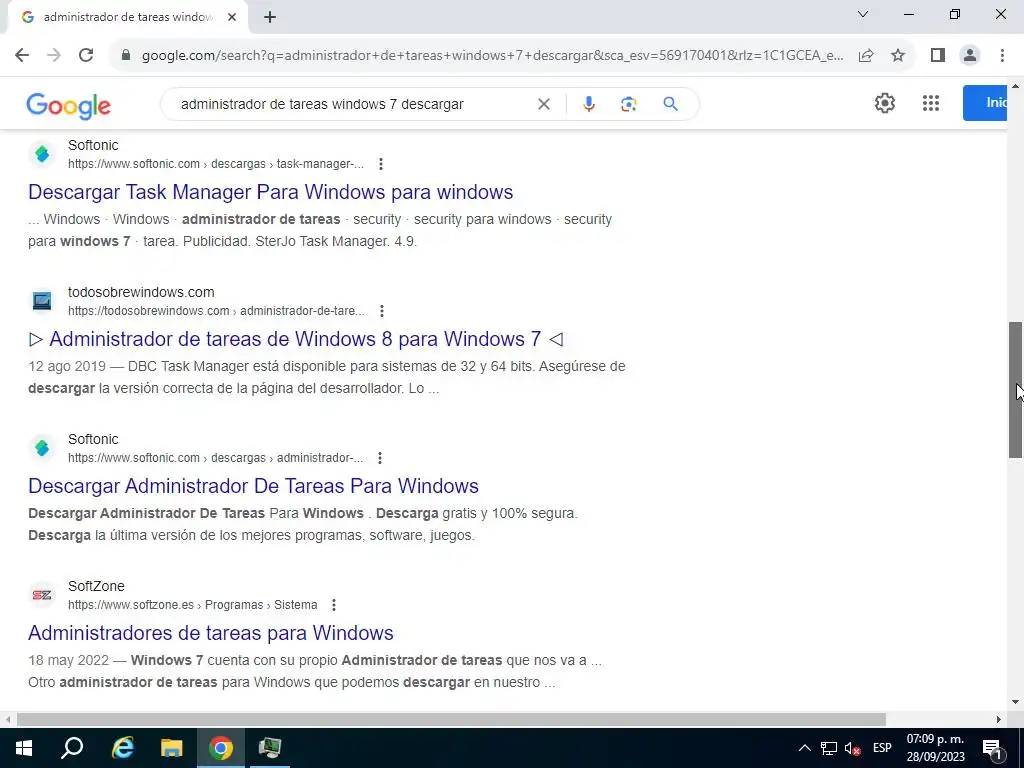This screenshot has width=1024, height=768.
Task: Go to Google home via logo
Action: tap(69, 105)
